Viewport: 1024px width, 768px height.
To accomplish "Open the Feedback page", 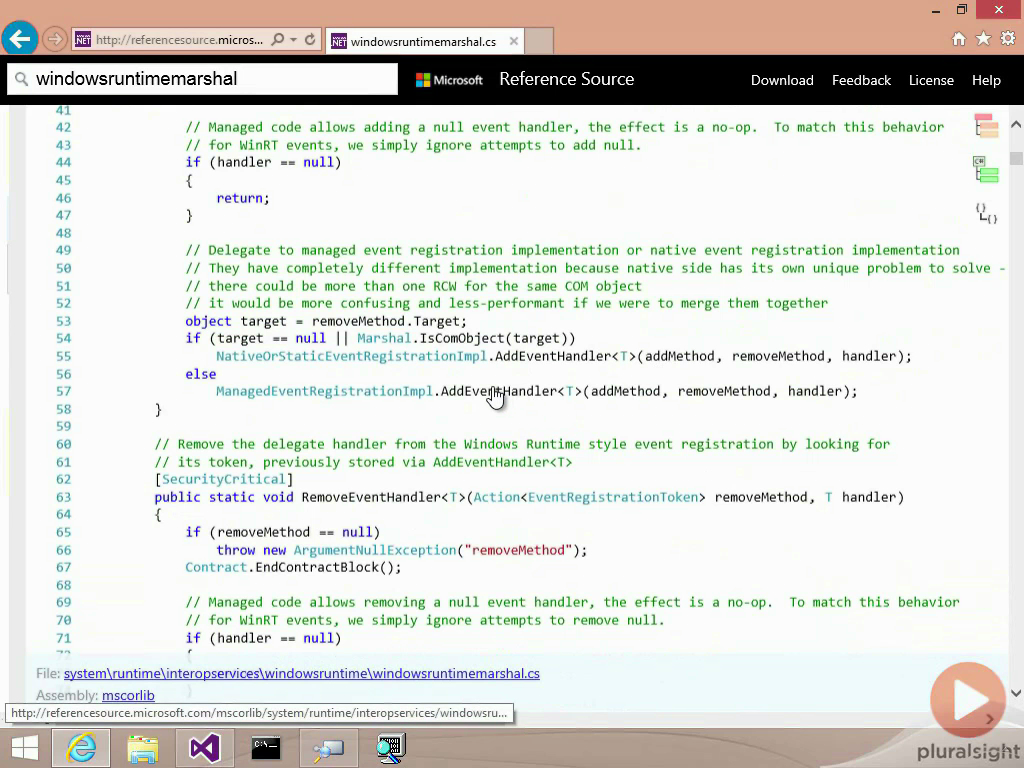I will pos(861,80).
